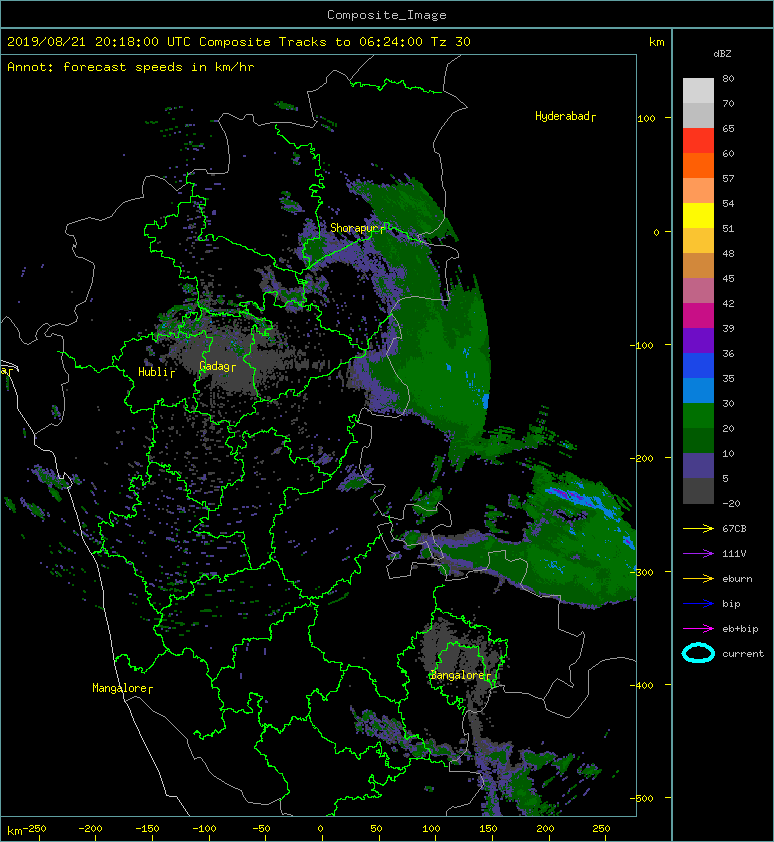Click the -50 tick on the horizontal axis
Viewport: 774px width, 842px height.
(x=261, y=829)
